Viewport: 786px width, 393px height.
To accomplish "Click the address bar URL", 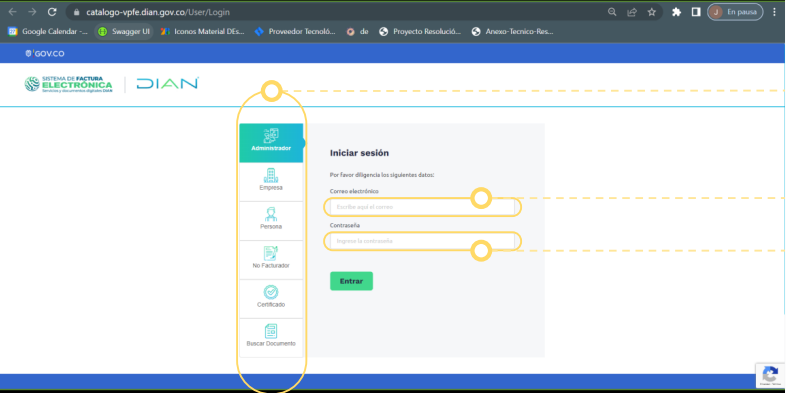I will (x=158, y=12).
